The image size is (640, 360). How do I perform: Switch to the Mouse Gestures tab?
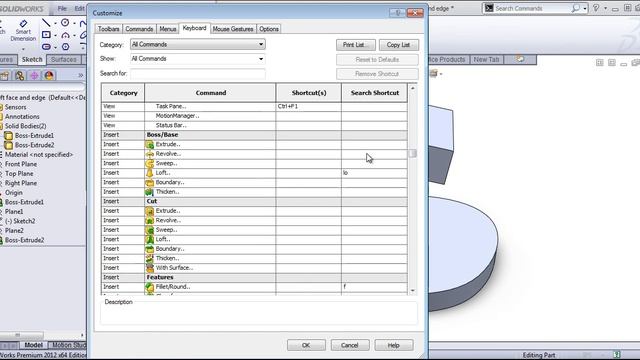coord(233,29)
